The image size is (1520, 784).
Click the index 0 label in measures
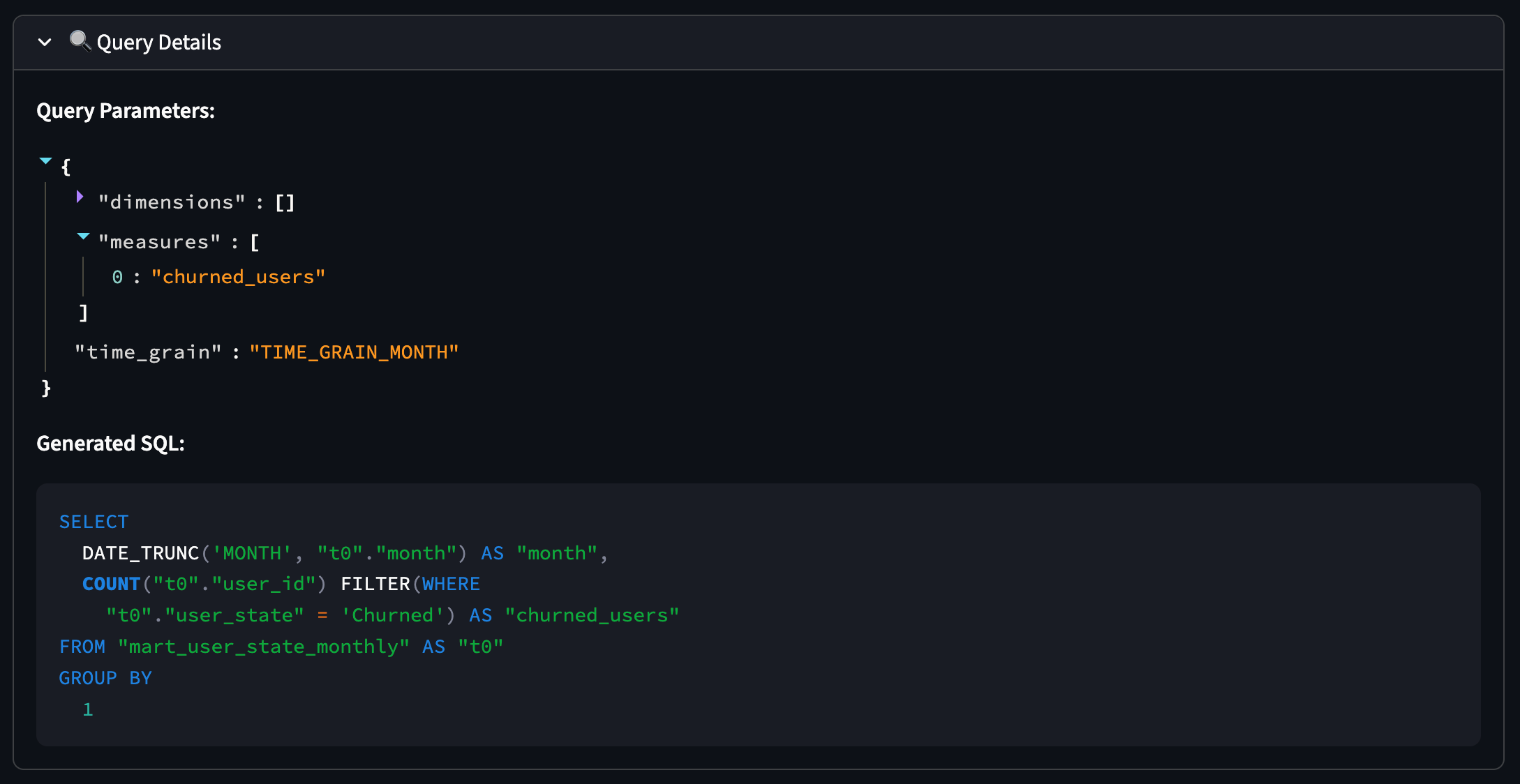coord(117,278)
